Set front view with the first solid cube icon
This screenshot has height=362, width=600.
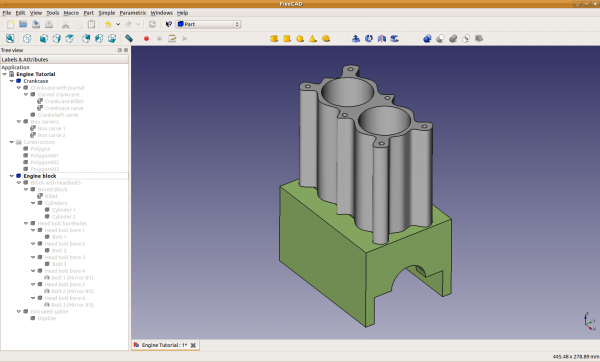[44, 38]
